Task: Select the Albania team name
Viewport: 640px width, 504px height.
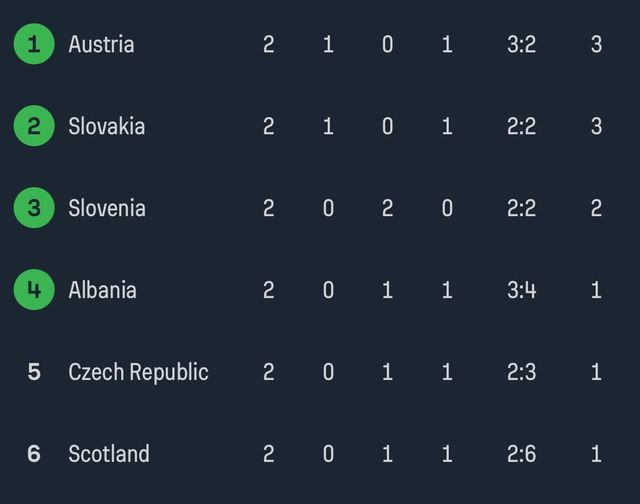Action: click(x=102, y=290)
